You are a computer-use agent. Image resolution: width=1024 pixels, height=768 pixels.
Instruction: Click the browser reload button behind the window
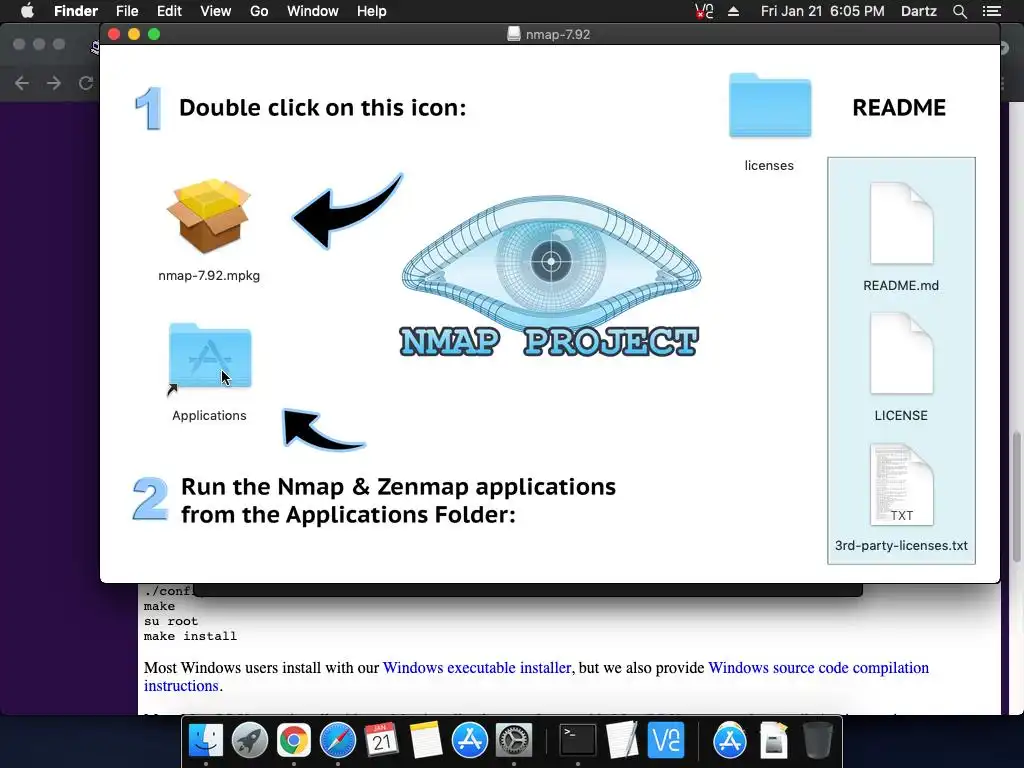click(x=86, y=83)
